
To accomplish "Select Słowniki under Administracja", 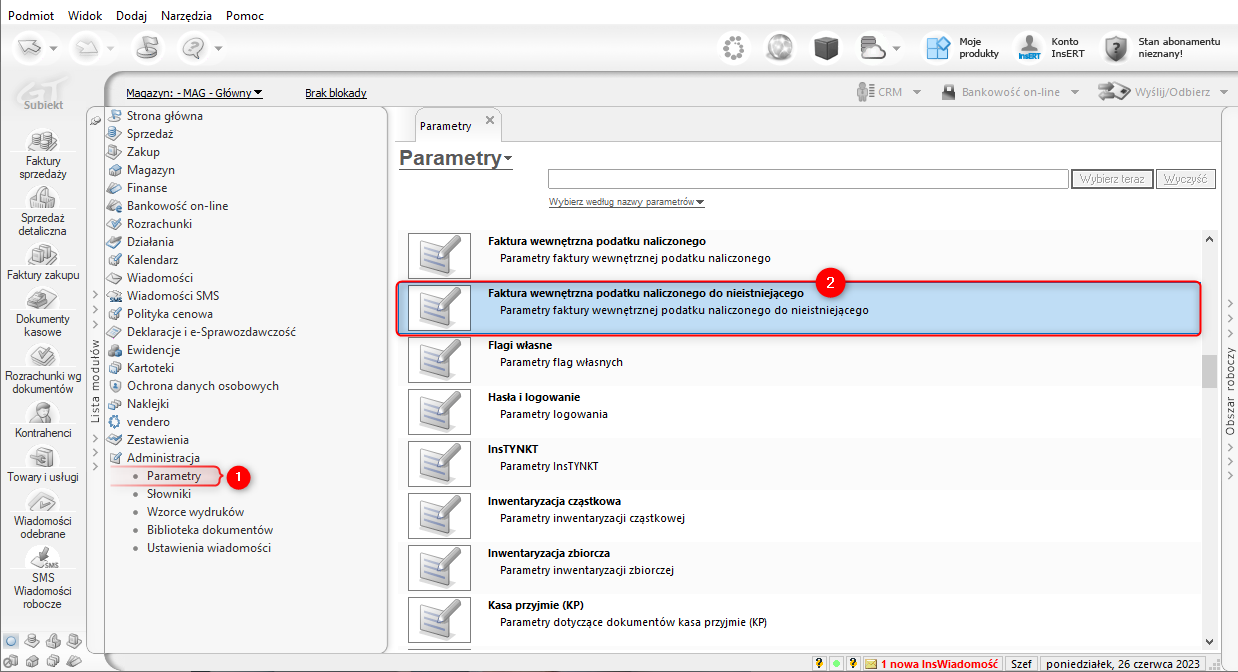I will 168,494.
